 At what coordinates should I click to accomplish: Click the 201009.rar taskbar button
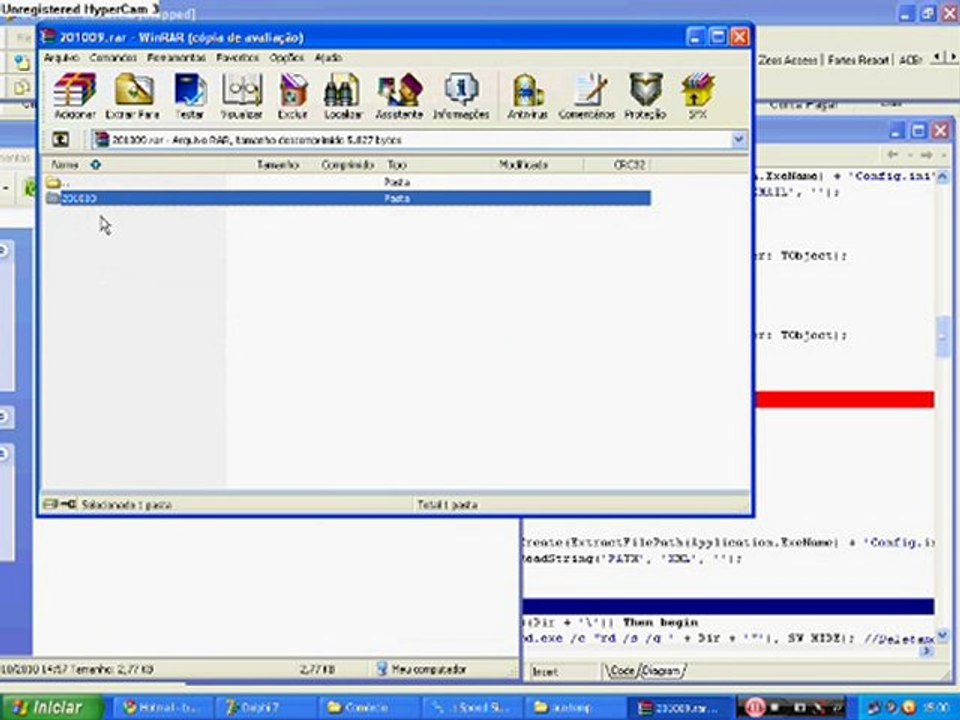[x=681, y=708]
